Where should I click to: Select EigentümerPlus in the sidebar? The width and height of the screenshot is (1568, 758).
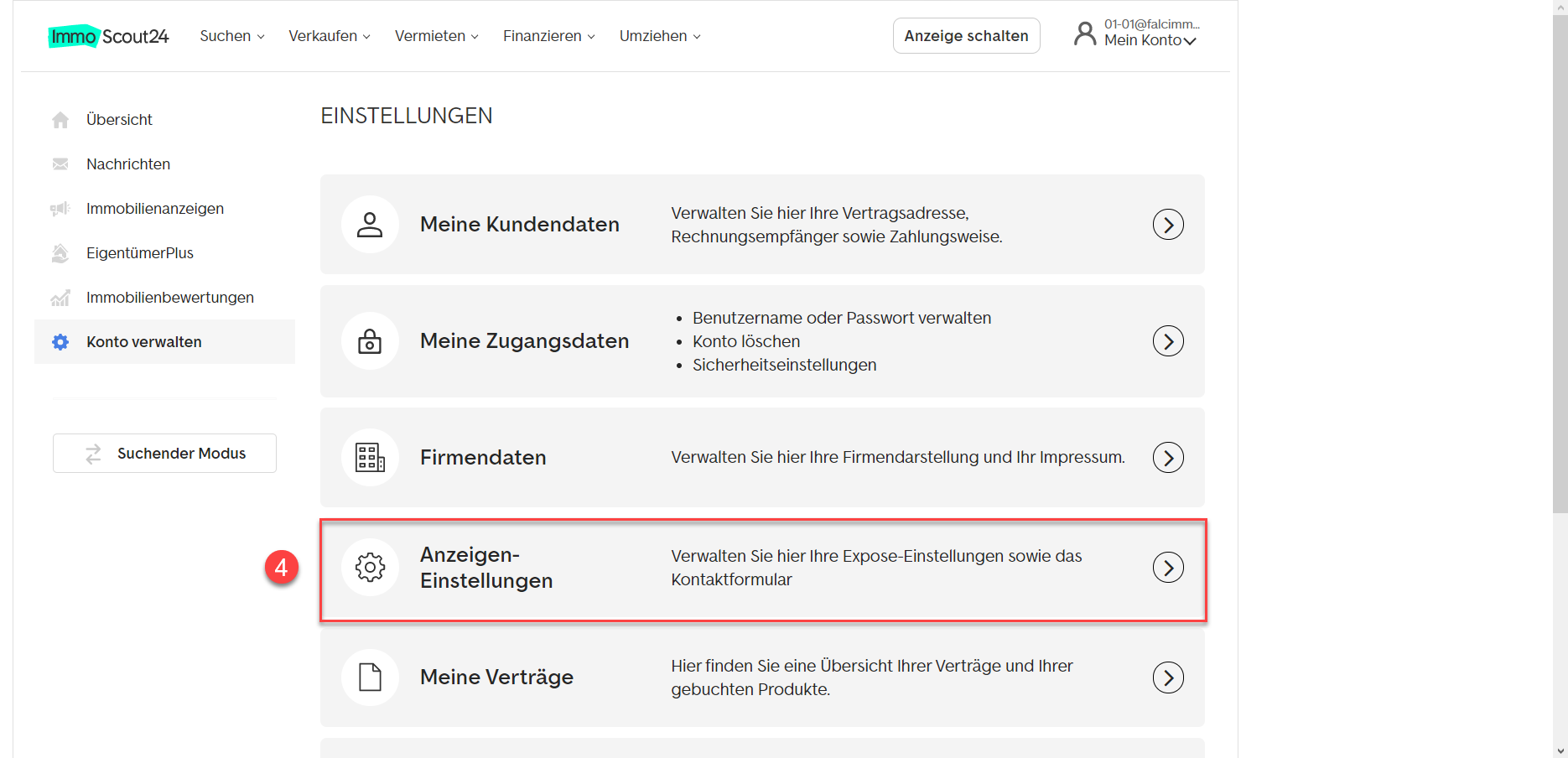pyautogui.click(x=139, y=253)
